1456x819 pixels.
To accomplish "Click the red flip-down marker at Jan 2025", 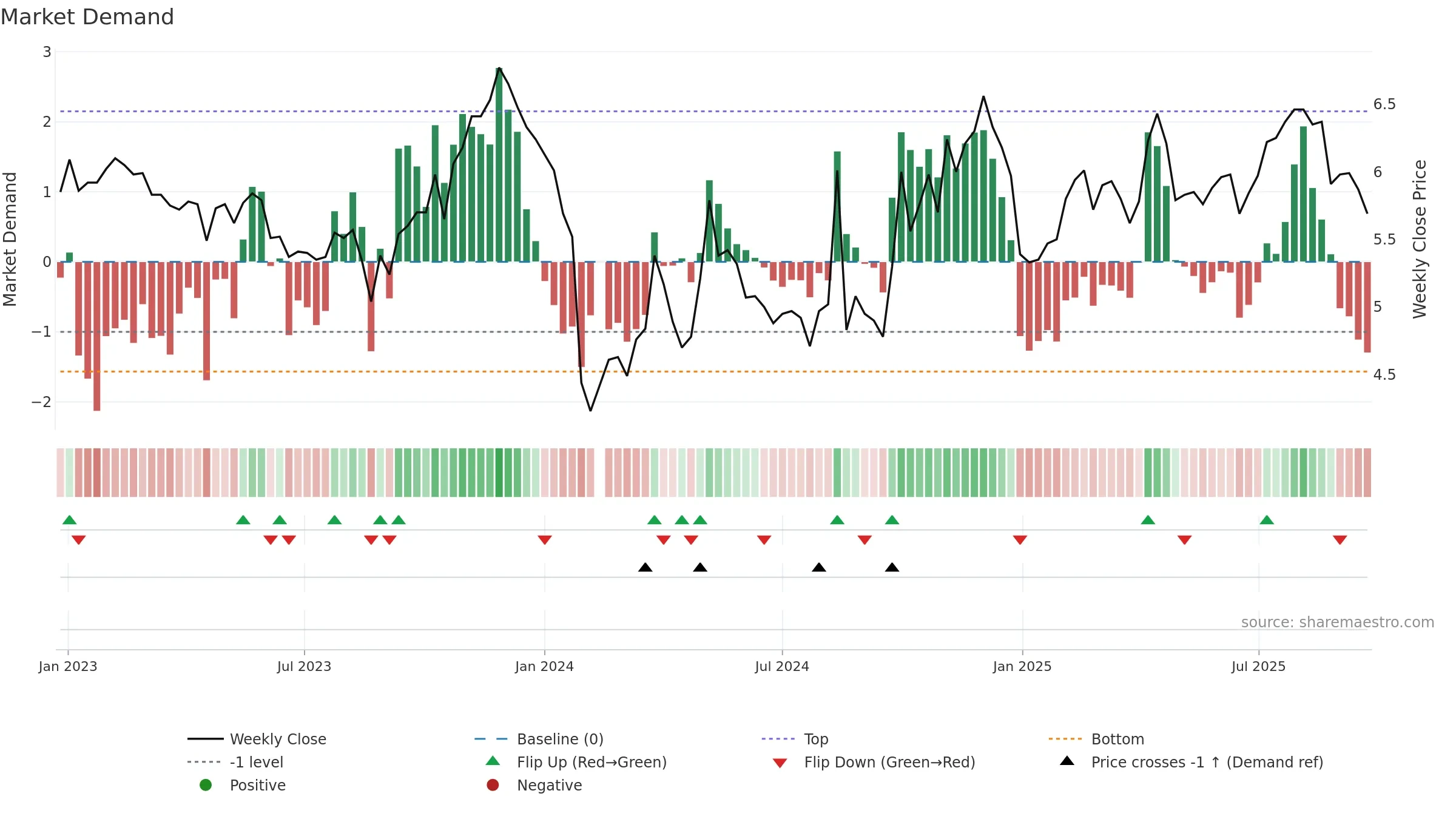I will pyautogui.click(x=1020, y=540).
